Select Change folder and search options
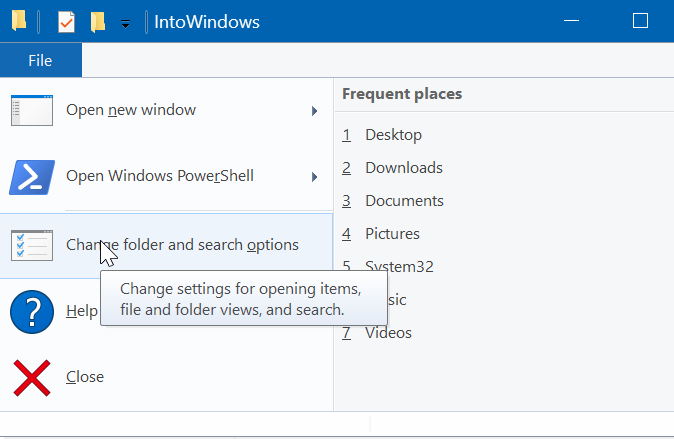 click(166, 246)
